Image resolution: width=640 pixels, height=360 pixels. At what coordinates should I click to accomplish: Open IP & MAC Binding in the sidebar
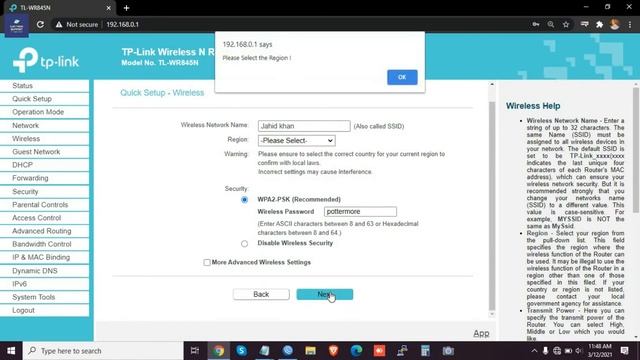[44, 258]
